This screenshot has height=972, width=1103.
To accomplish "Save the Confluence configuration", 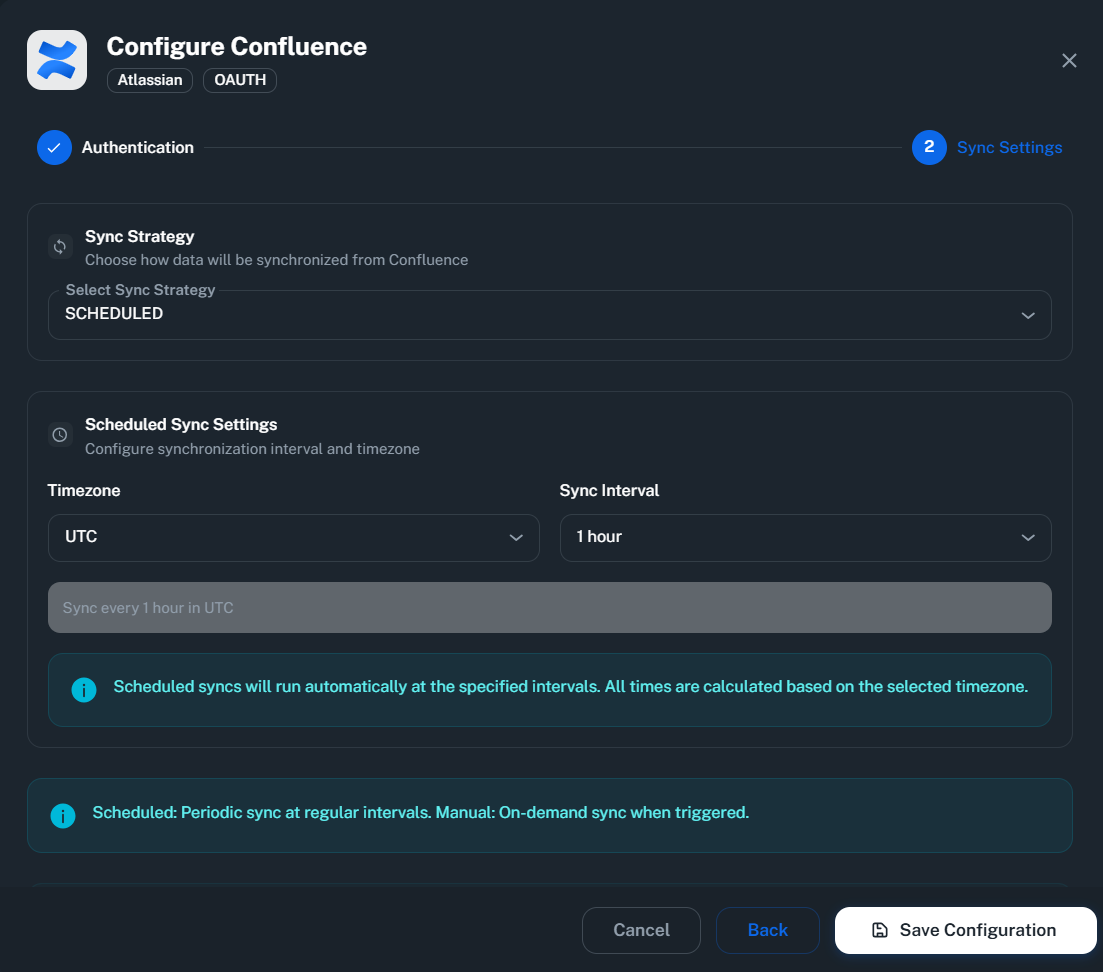I will pyautogui.click(x=965, y=930).
